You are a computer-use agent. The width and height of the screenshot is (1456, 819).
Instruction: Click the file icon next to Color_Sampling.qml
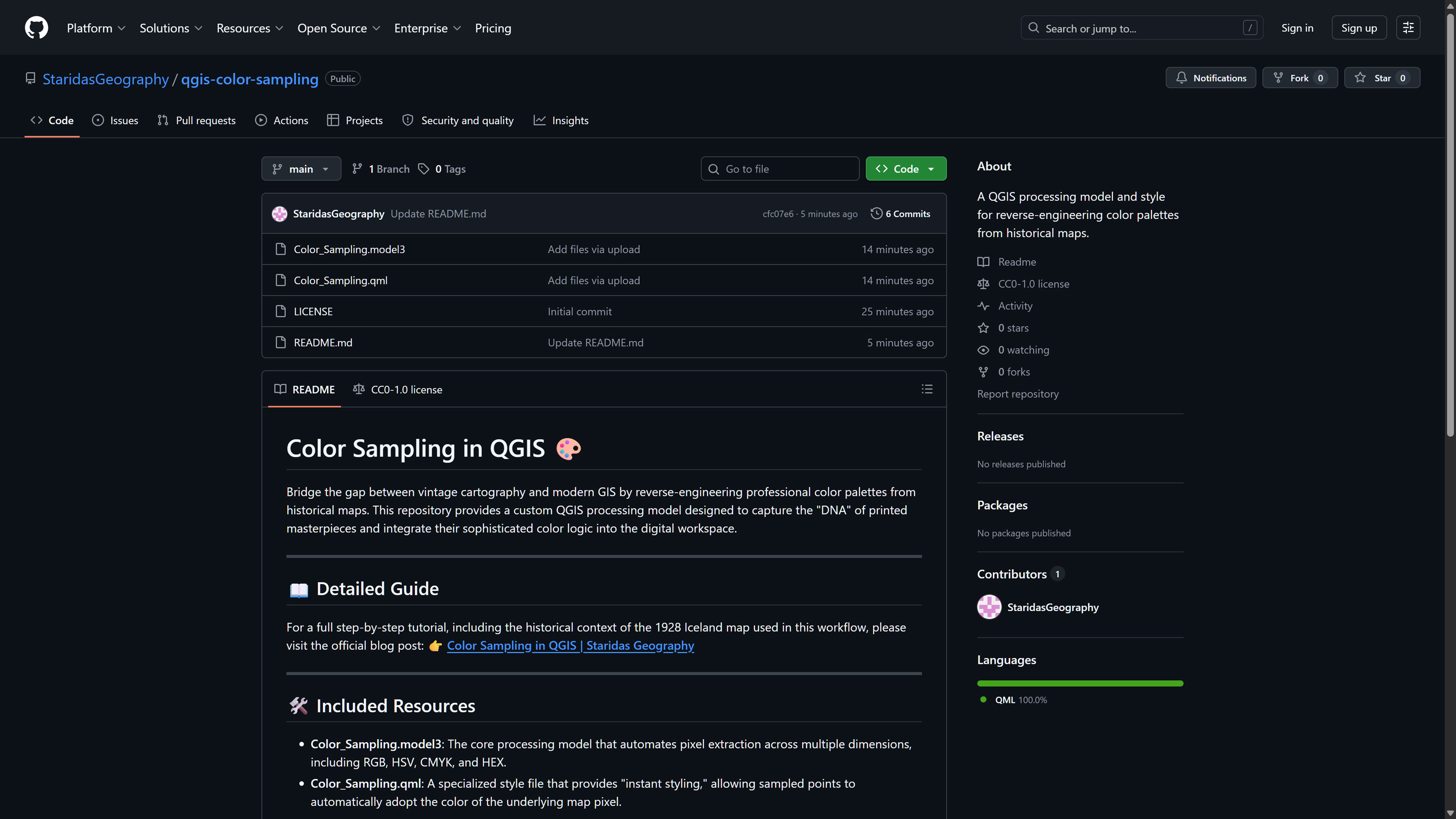[x=280, y=280]
